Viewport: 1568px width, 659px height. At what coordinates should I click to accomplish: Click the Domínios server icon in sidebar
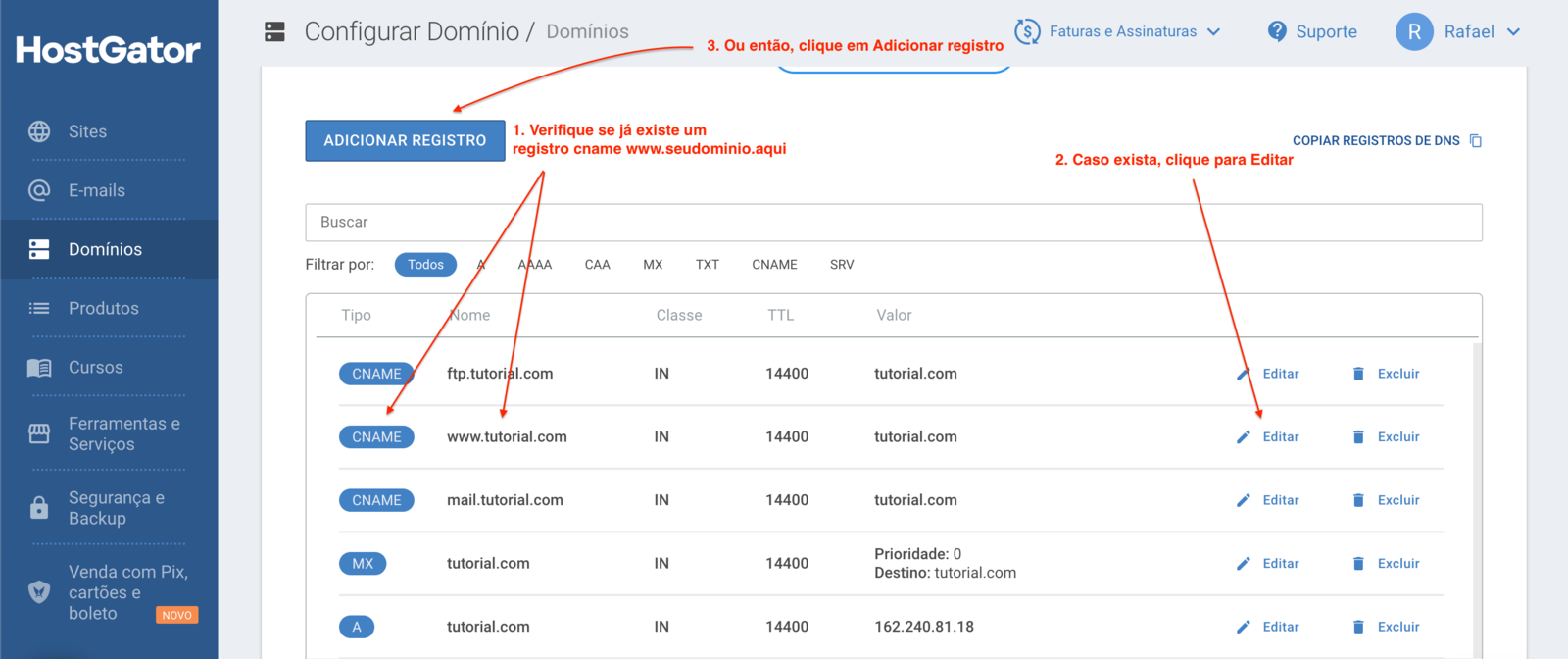pos(39,249)
